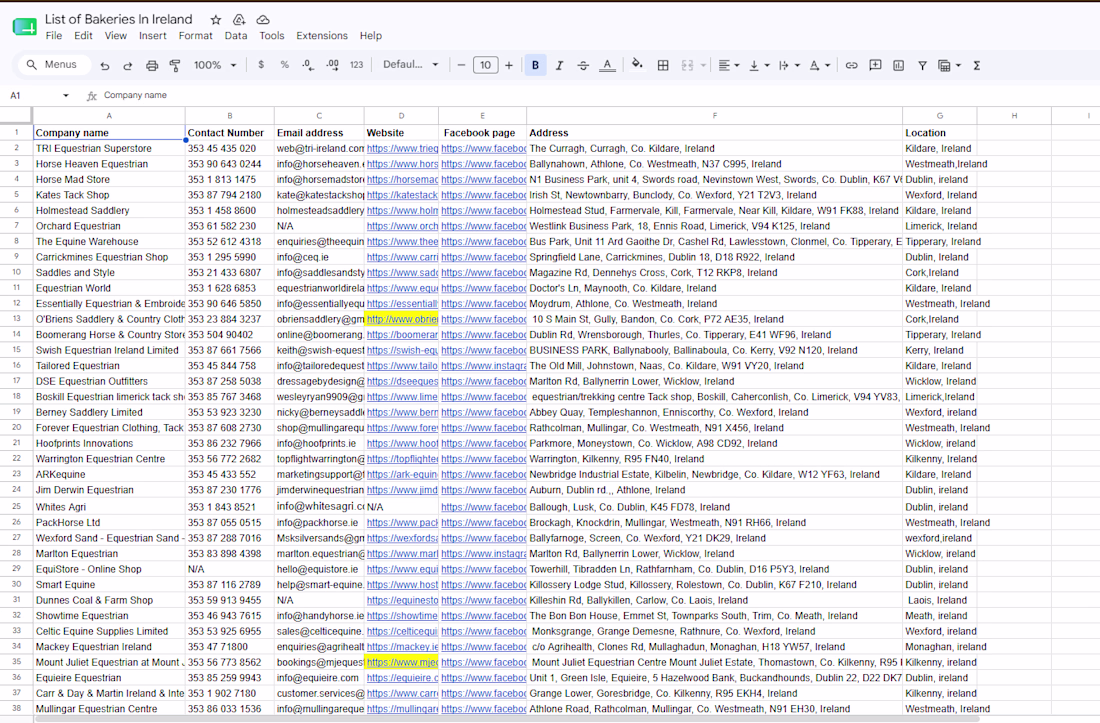Select the paint format roller icon

point(175,65)
